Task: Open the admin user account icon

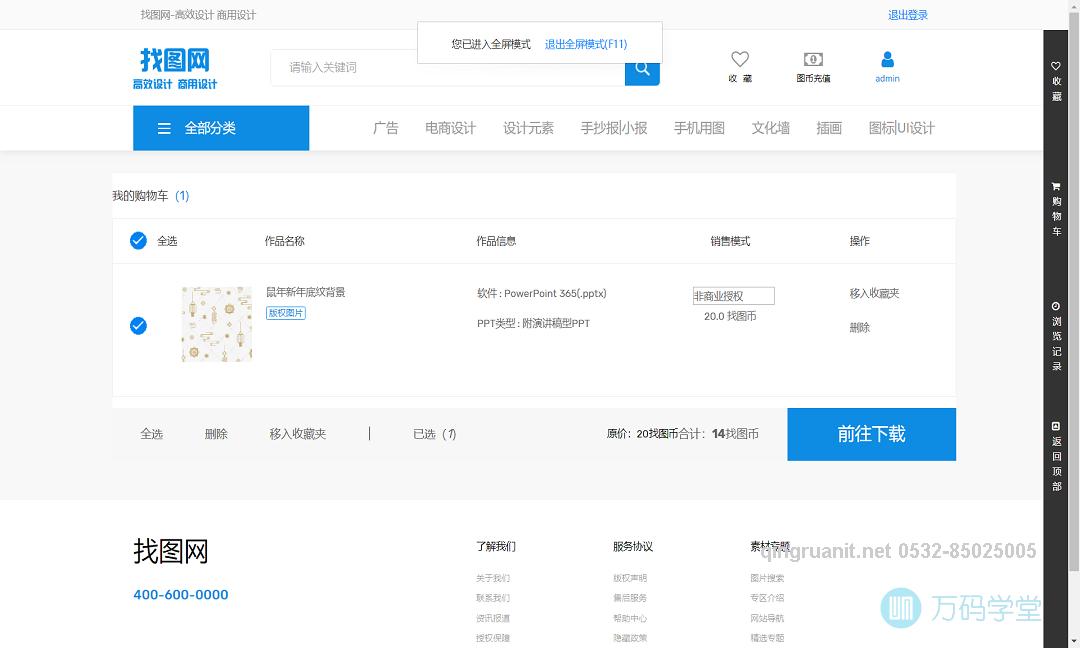Action: (887, 61)
